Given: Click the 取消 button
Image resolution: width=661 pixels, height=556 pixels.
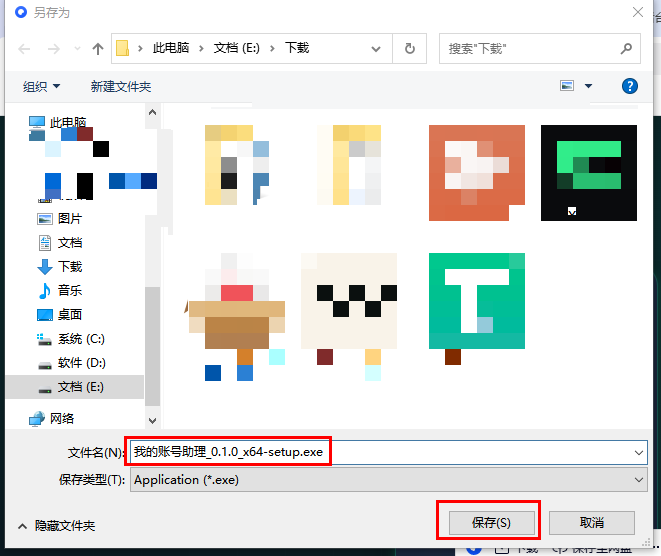Looking at the screenshot, I should [592, 523].
